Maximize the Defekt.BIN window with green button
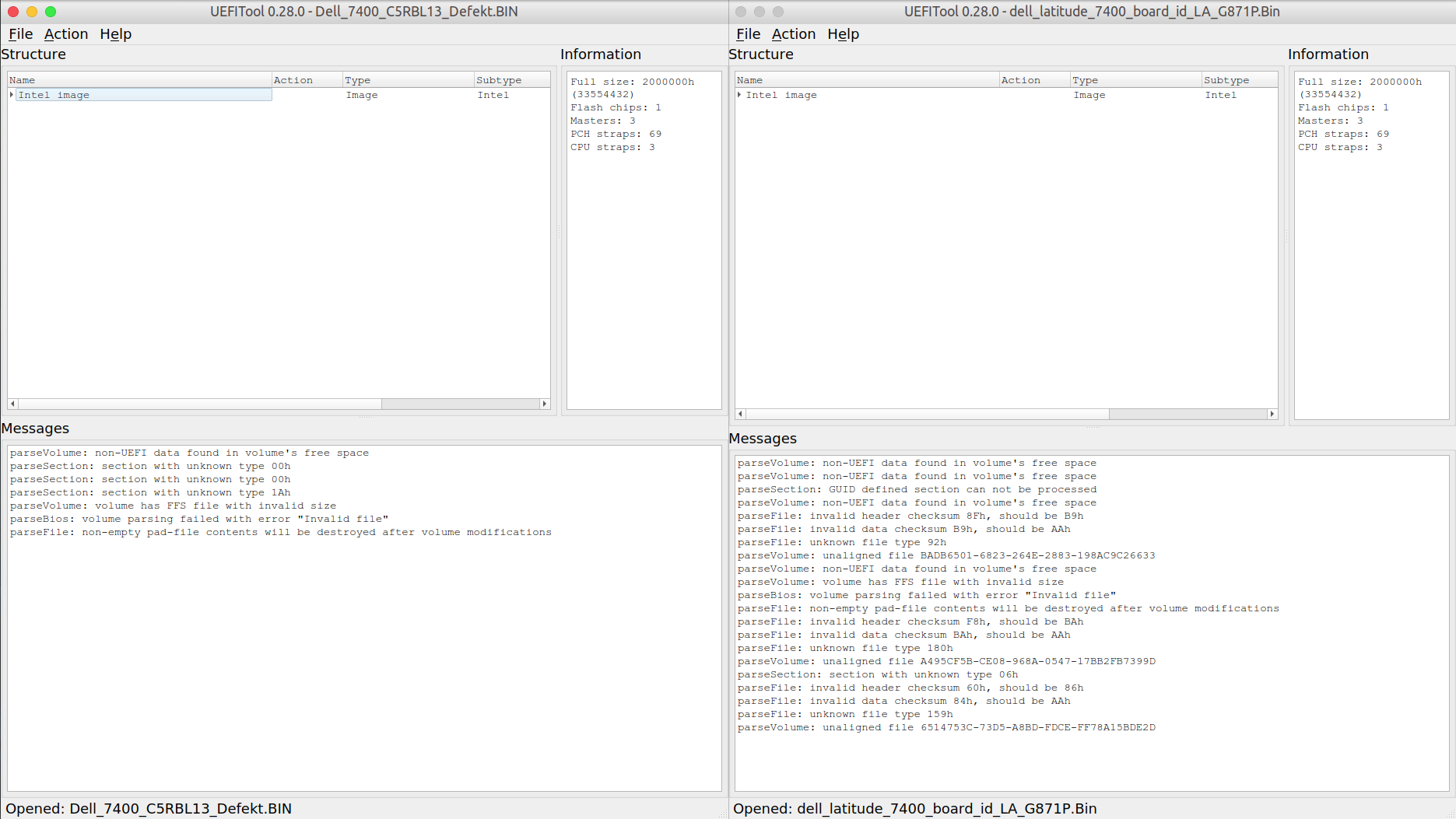This screenshot has width=1456, height=819. [51, 12]
